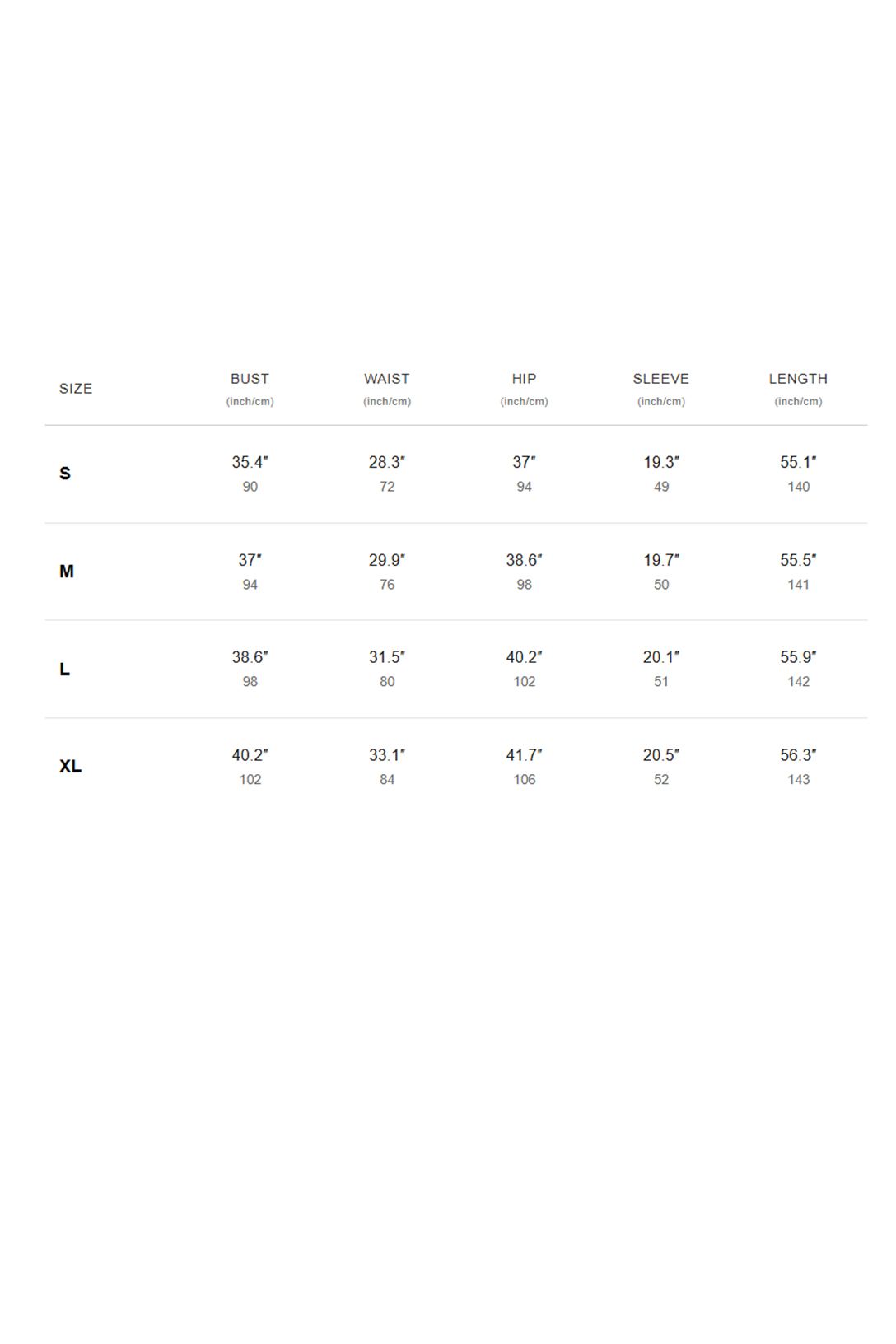Select the 20.5" sleeve value for XL

[661, 755]
